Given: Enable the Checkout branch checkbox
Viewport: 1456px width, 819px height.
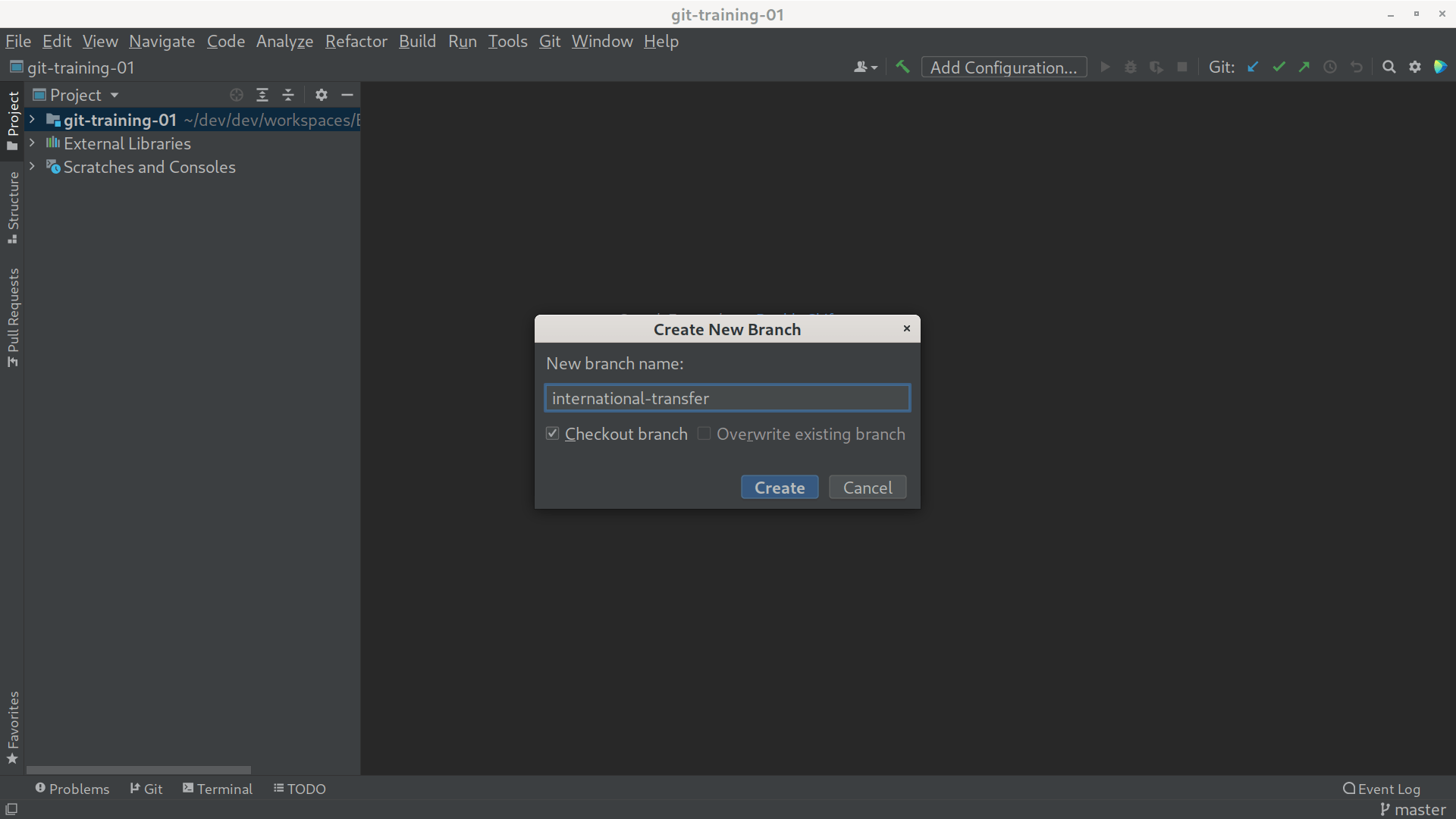Looking at the screenshot, I should pyautogui.click(x=553, y=433).
